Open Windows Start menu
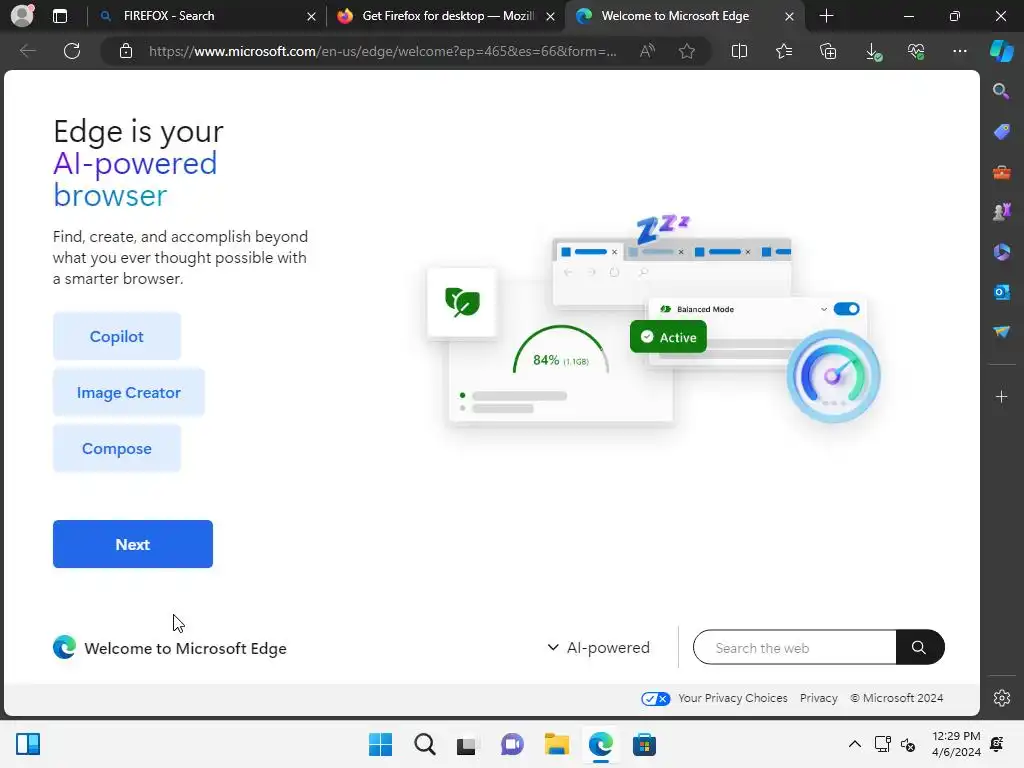The image size is (1024, 768). coord(380,744)
